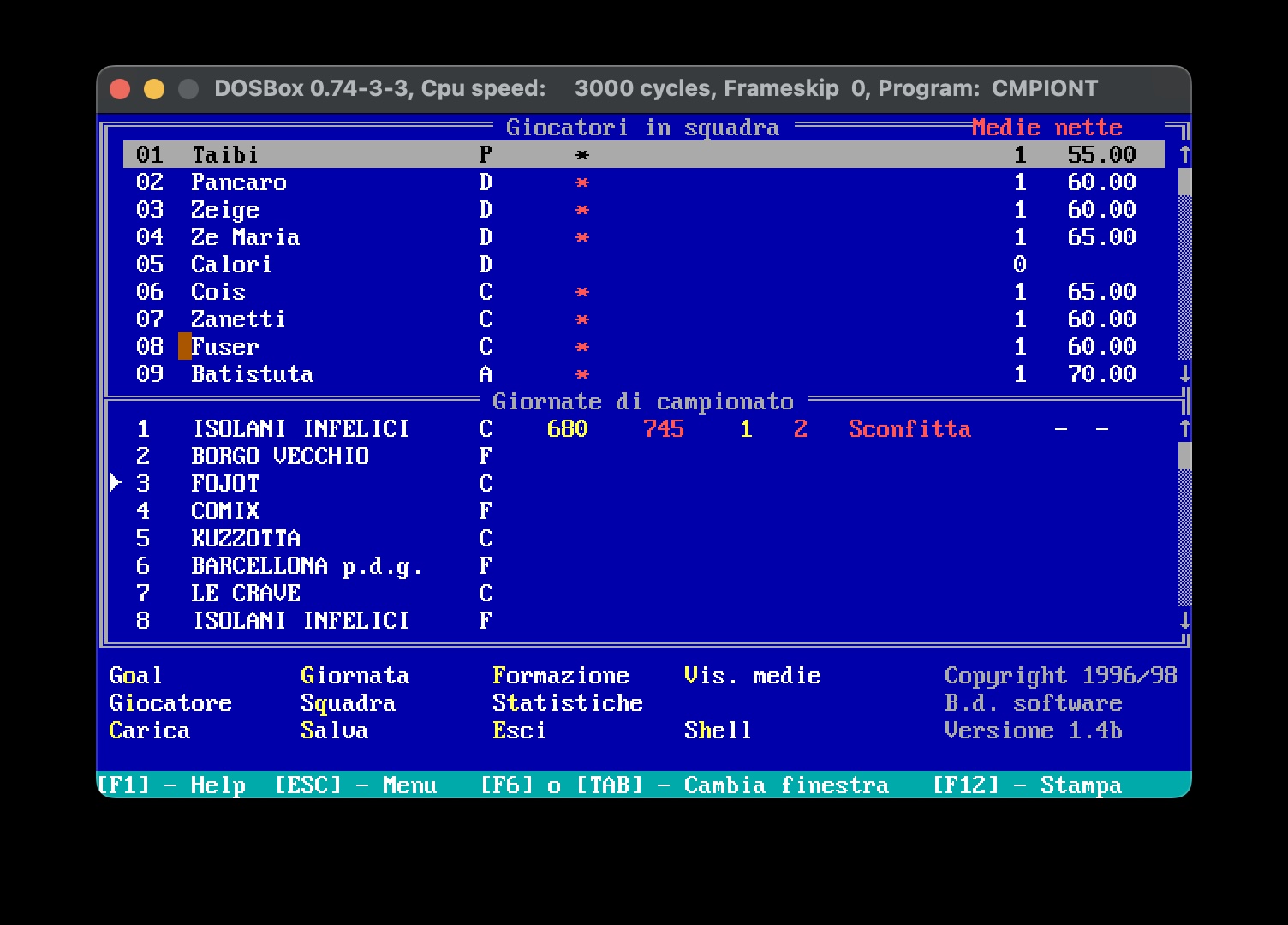Open the Formazione menu item
Image resolution: width=1288 pixels, height=925 pixels.
click(560, 676)
